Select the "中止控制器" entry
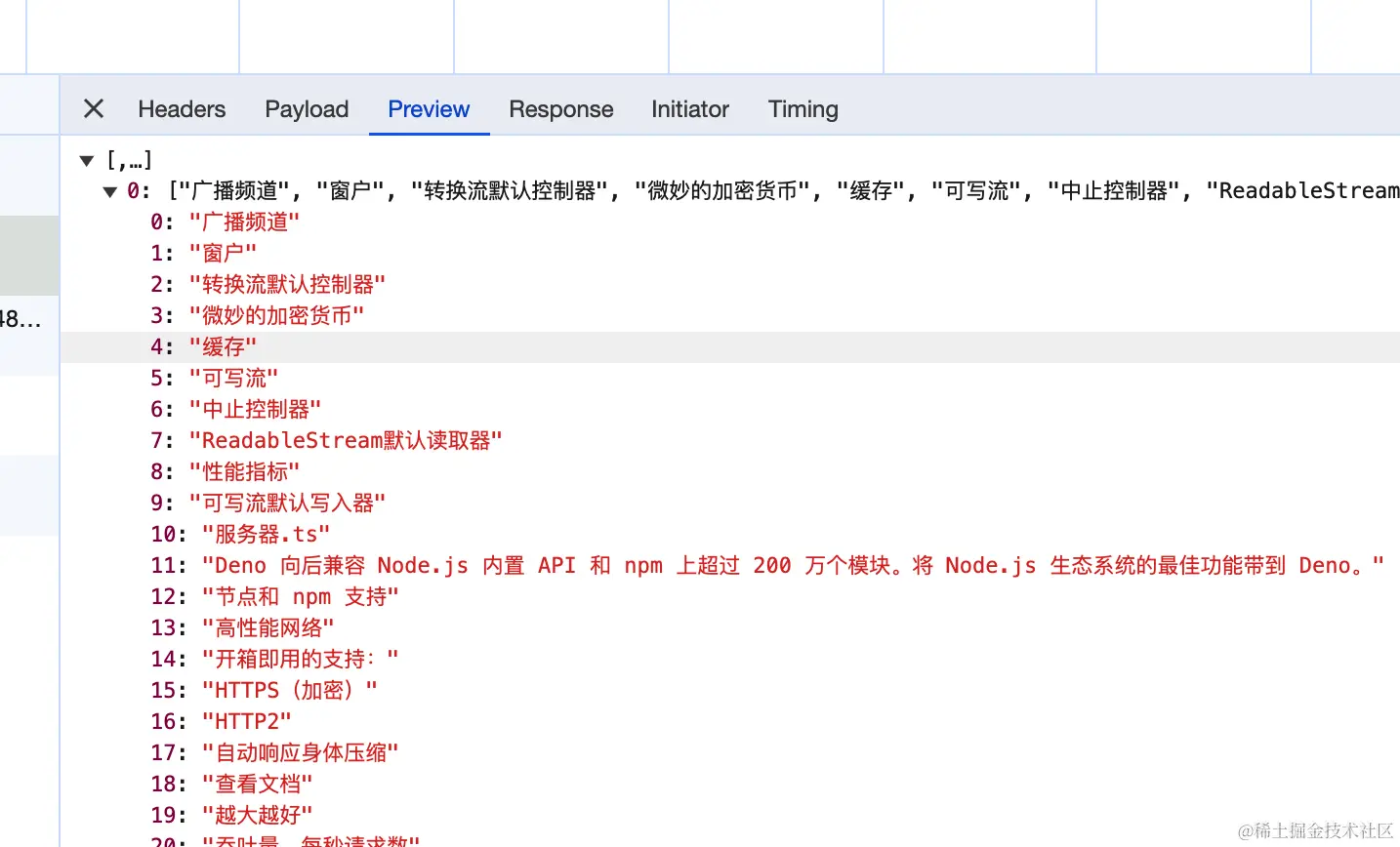 (x=255, y=409)
